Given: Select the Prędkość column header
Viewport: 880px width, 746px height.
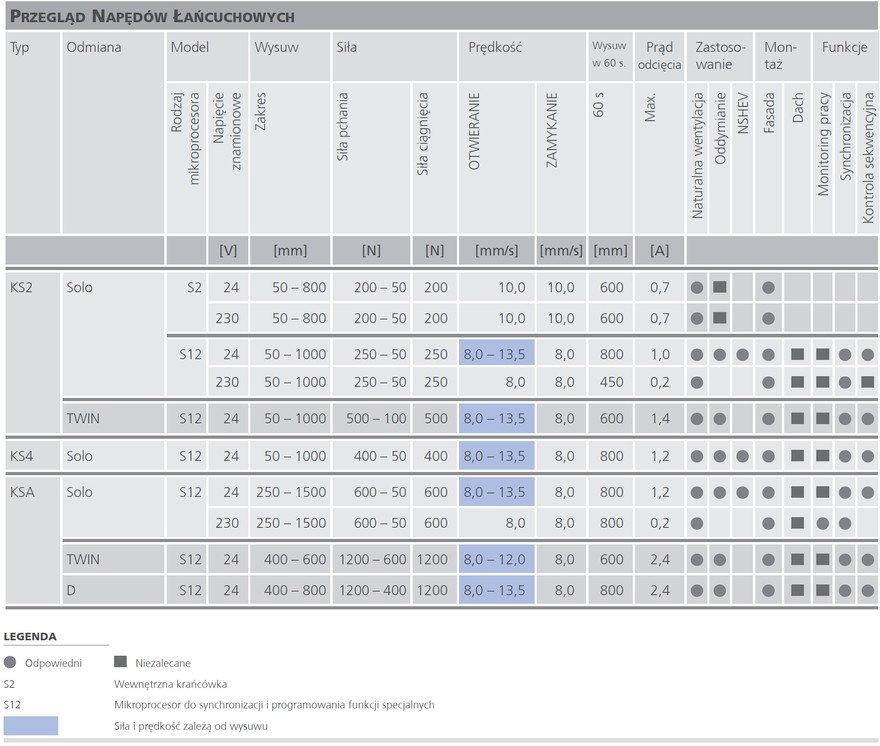Looking at the screenshot, I should 494,47.
